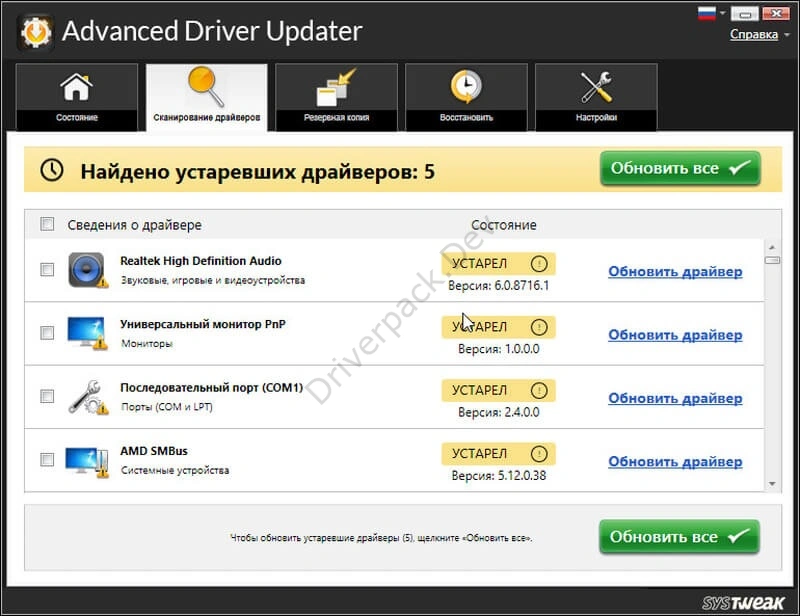
Task: Click the restore clock icon
Action: coord(466,86)
